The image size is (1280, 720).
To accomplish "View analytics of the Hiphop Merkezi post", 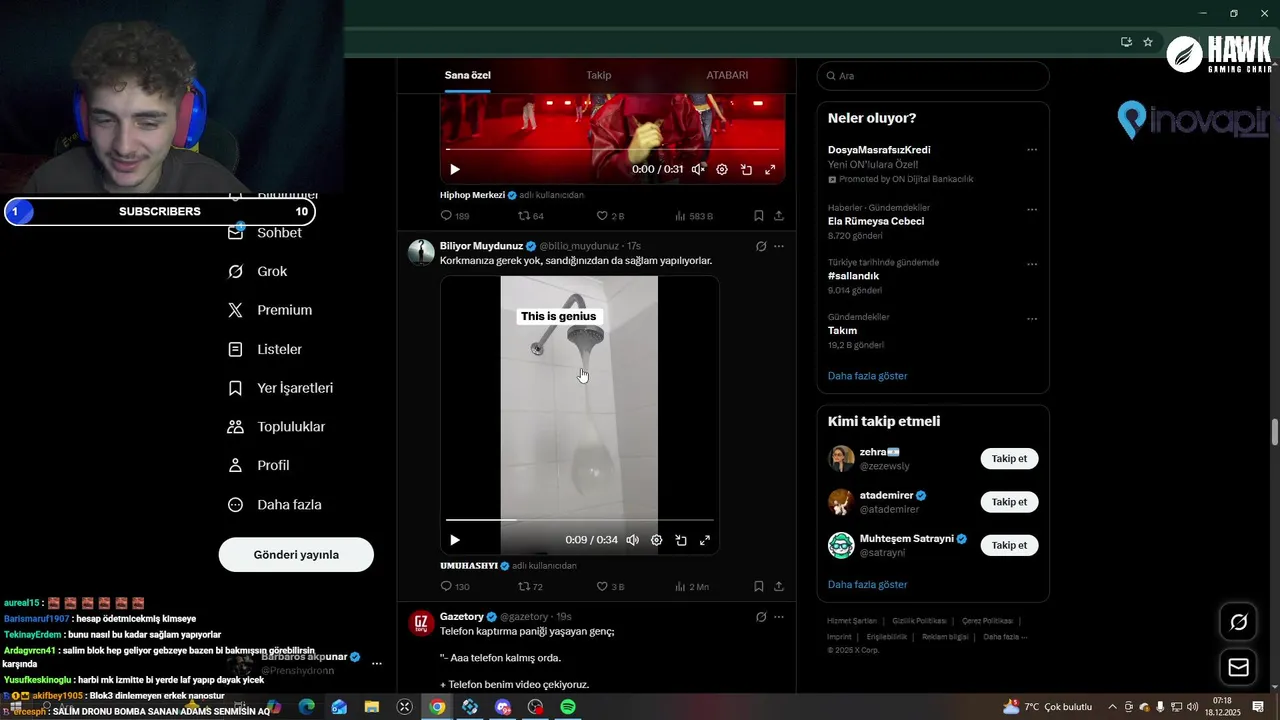I will point(694,216).
